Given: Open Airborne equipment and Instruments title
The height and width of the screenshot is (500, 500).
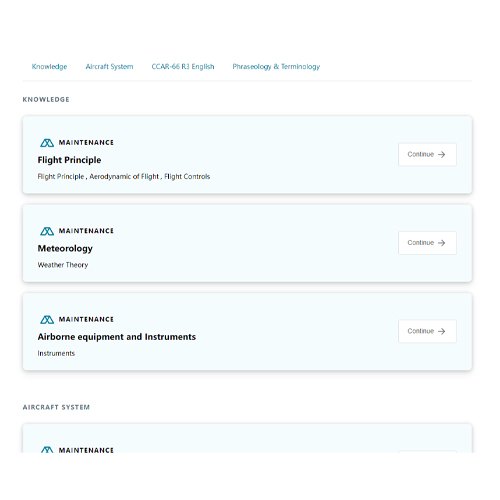Looking at the screenshot, I should (117, 337).
